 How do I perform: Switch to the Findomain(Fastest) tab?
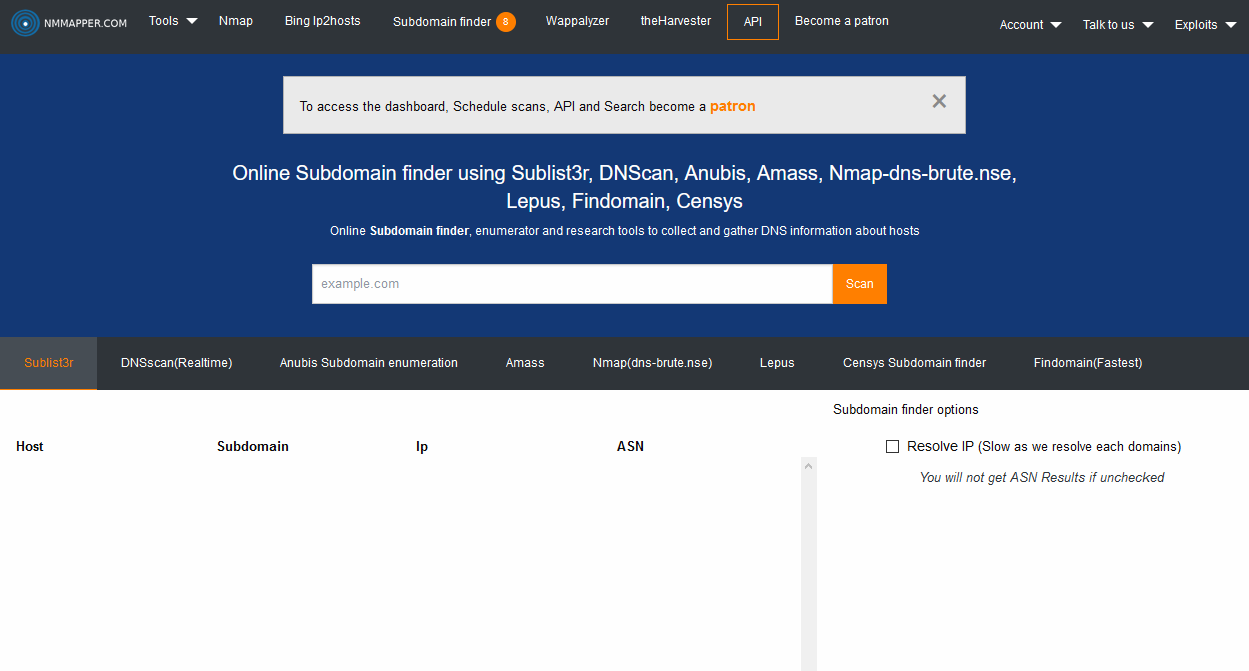coord(1088,363)
